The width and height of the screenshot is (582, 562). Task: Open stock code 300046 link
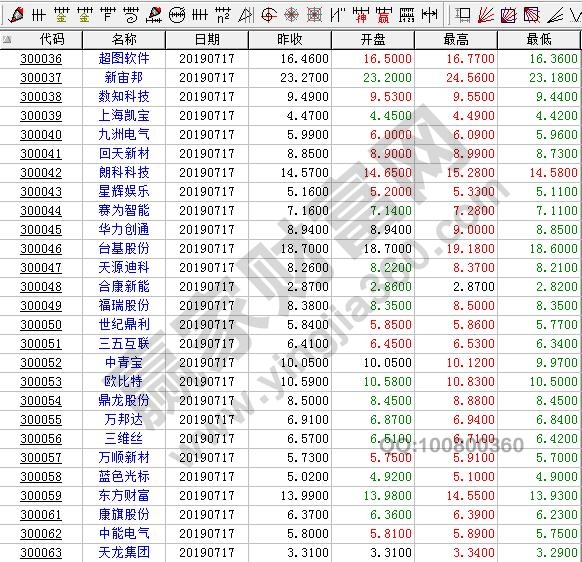[x=41, y=249]
